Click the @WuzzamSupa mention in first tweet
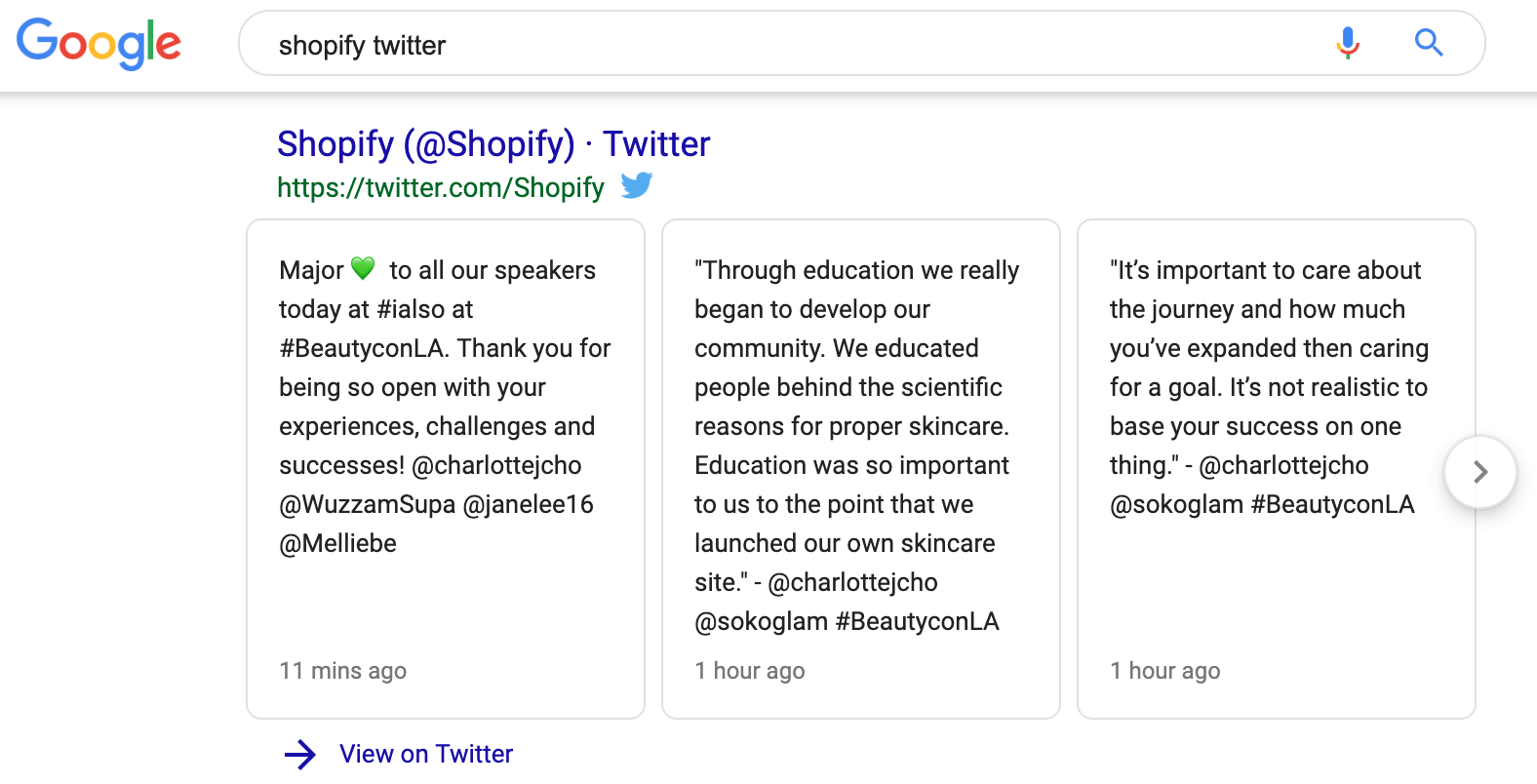The image size is (1537, 784). [368, 504]
